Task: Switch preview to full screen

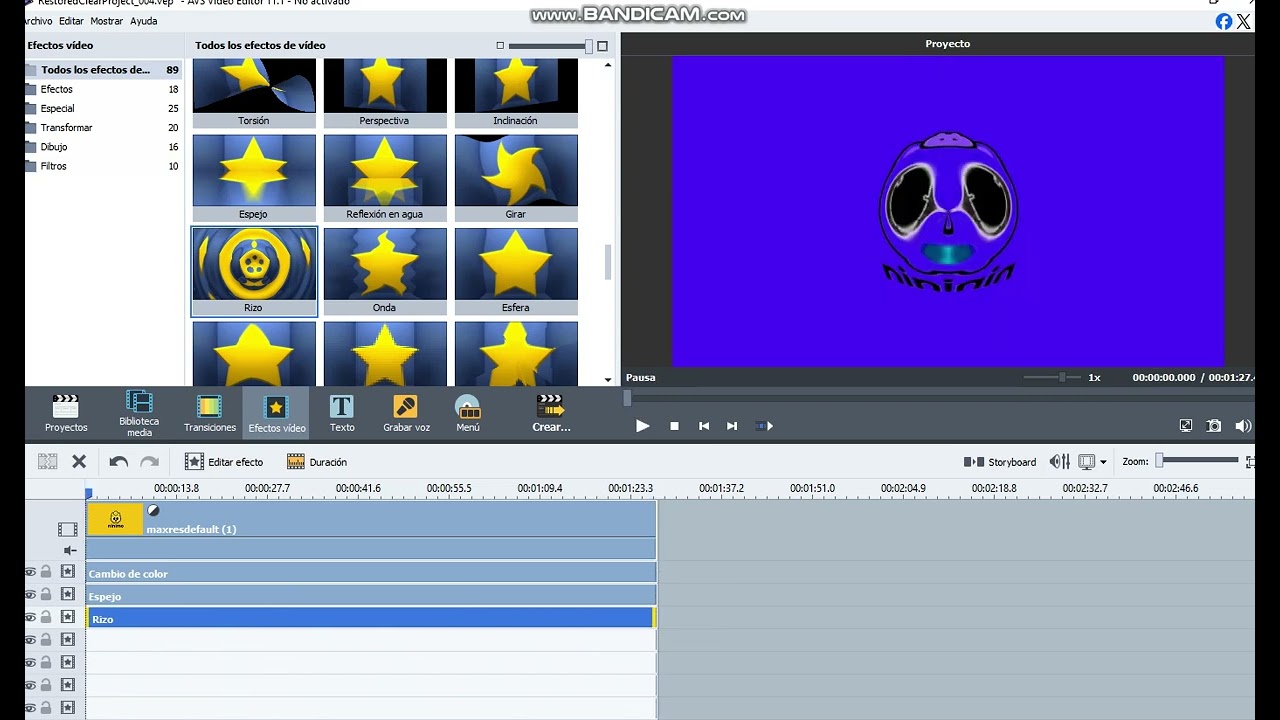Action: tap(1186, 425)
